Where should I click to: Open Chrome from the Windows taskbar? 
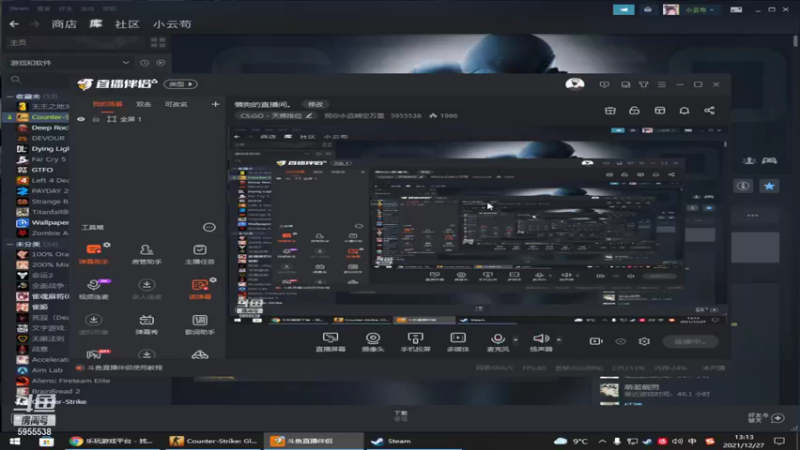tap(113, 441)
